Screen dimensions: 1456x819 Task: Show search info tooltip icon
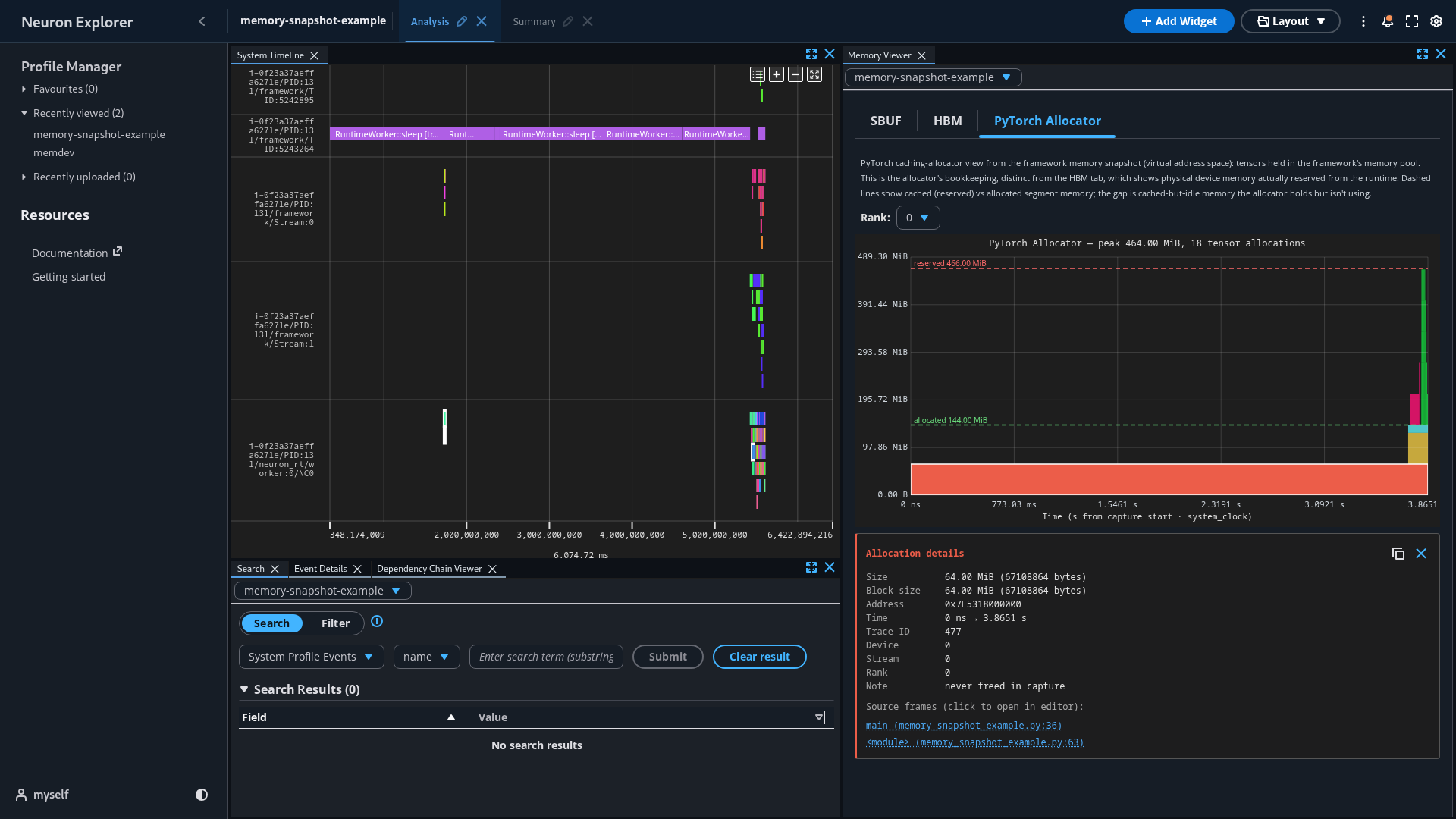tap(377, 622)
